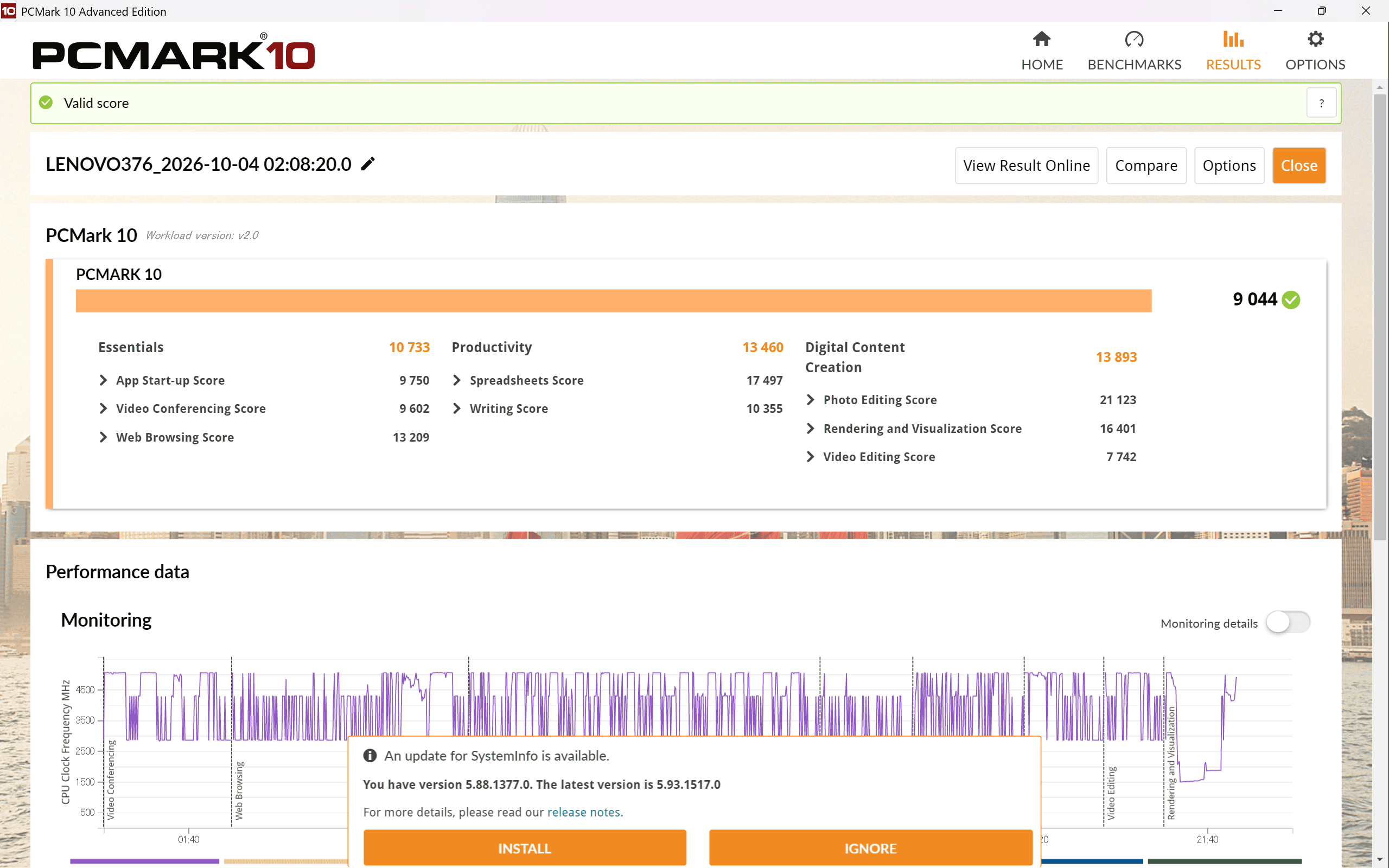1389x868 pixels.
Task: Click the Video Editing timeline marker
Action: [x=1111, y=793]
